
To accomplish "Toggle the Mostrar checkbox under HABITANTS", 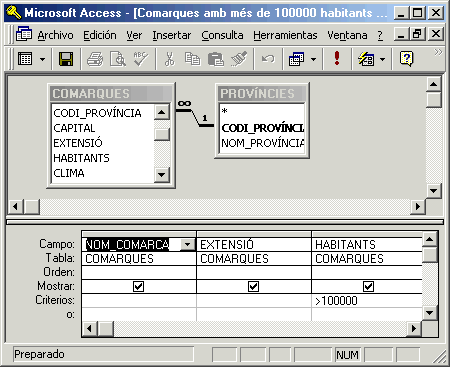I will (x=368, y=286).
